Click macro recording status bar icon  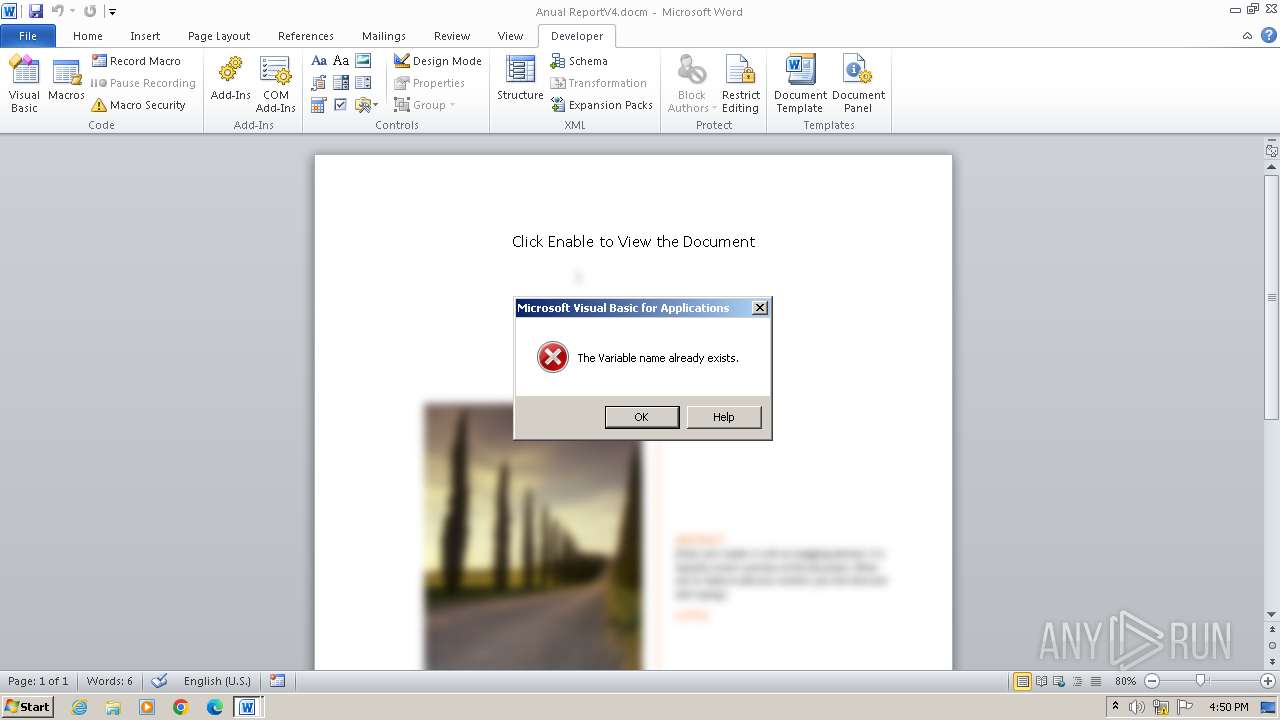point(278,681)
